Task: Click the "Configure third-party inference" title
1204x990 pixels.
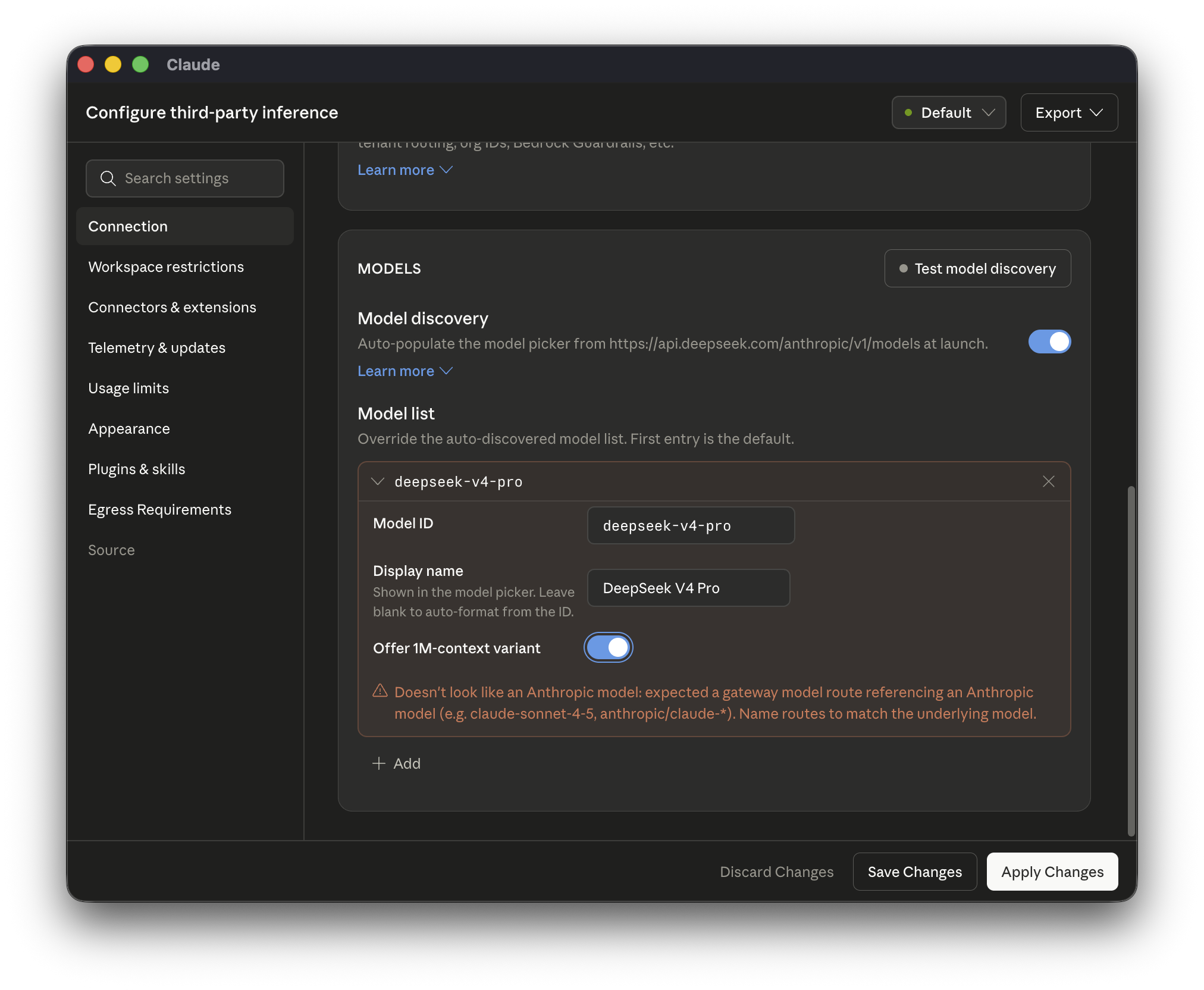Action: tap(212, 112)
